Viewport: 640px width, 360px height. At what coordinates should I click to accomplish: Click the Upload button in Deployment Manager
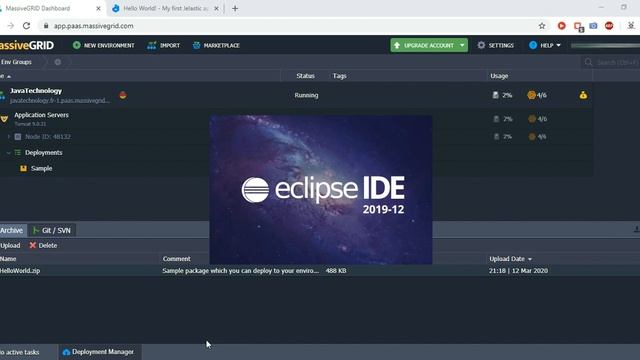tap(10, 245)
